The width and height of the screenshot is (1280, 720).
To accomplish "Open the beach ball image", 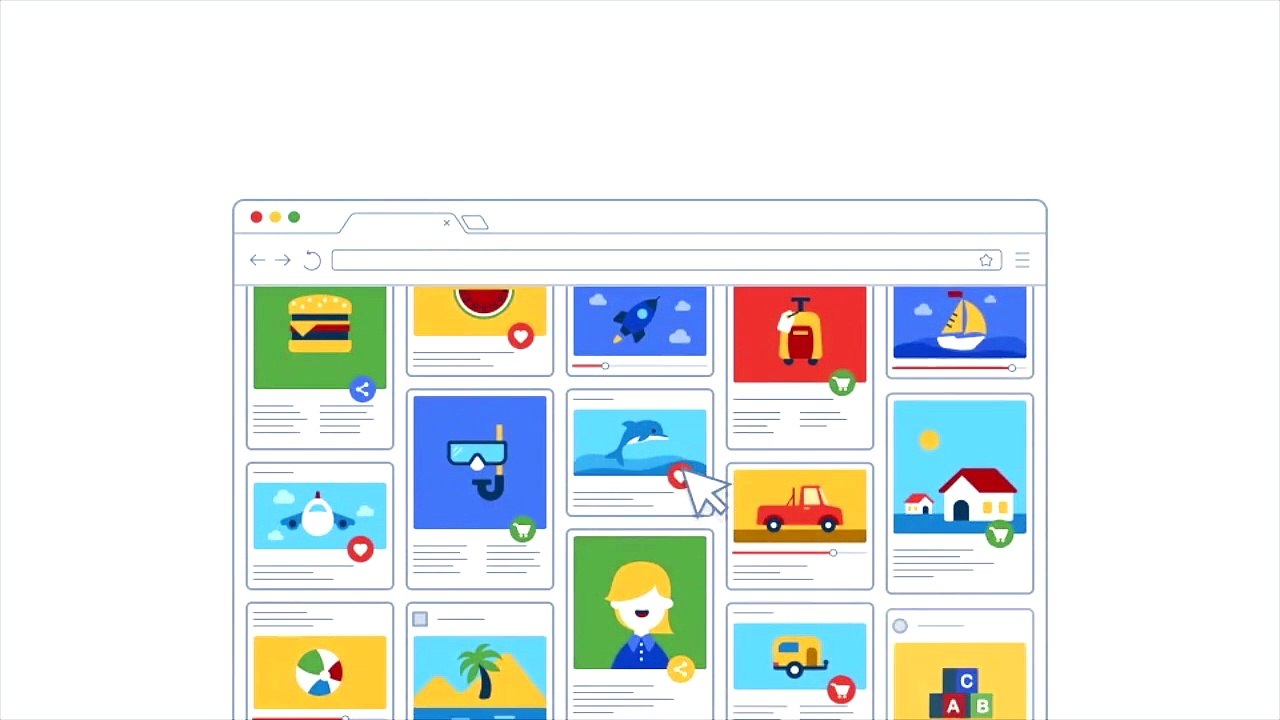I will [x=320, y=673].
